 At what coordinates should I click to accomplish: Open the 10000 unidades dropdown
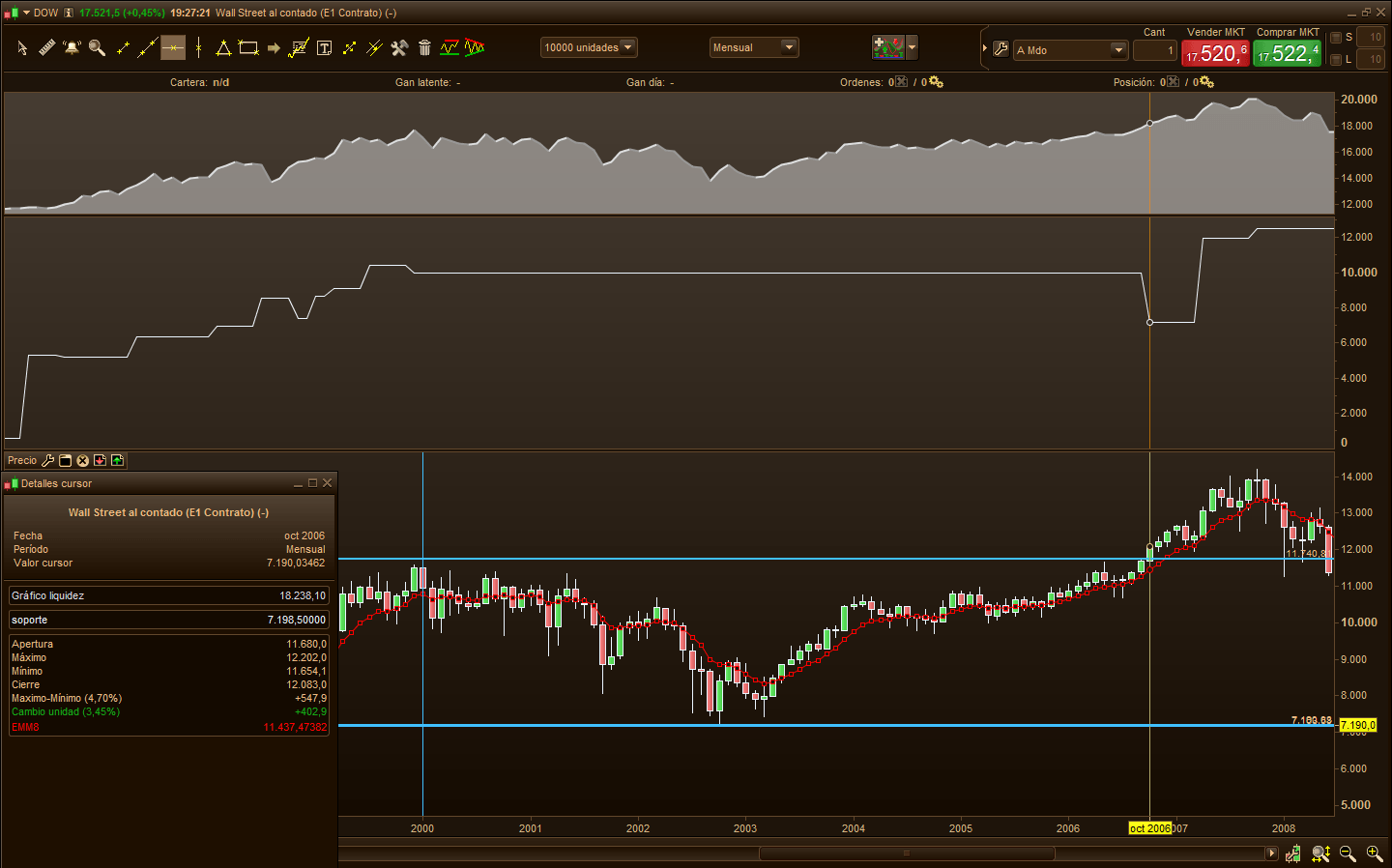tap(589, 47)
